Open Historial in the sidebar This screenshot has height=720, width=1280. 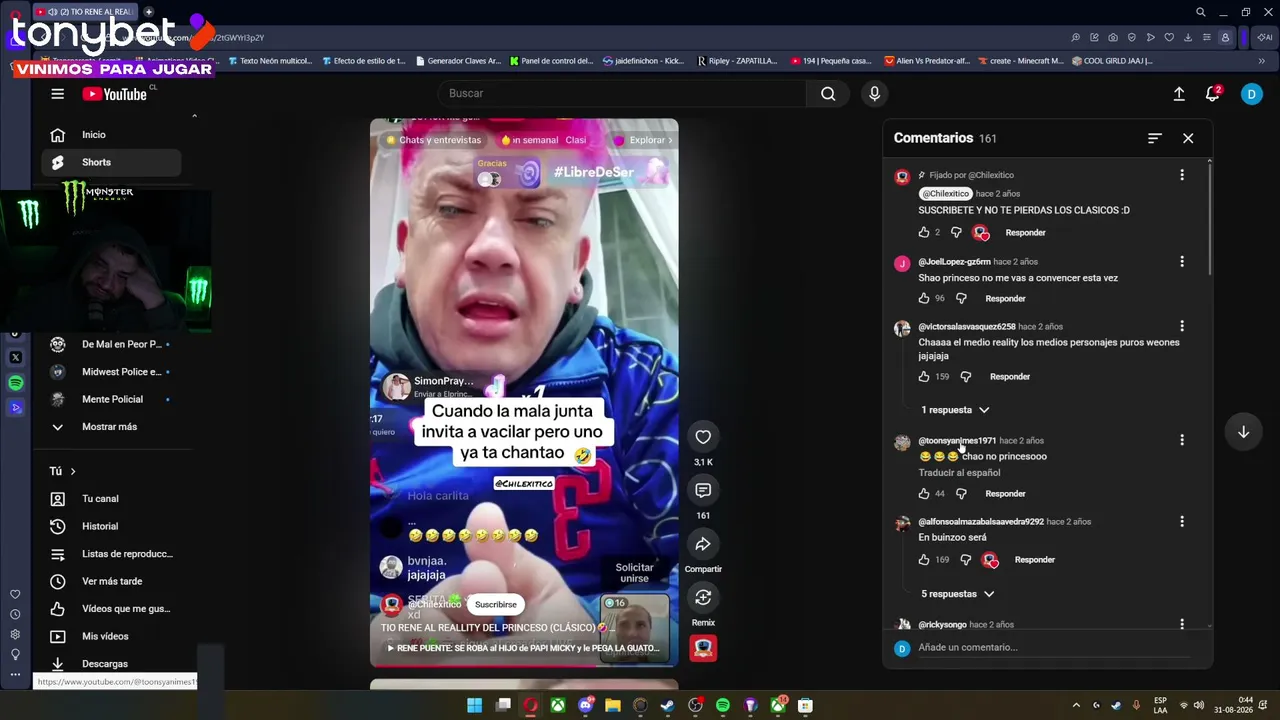click(111, 526)
